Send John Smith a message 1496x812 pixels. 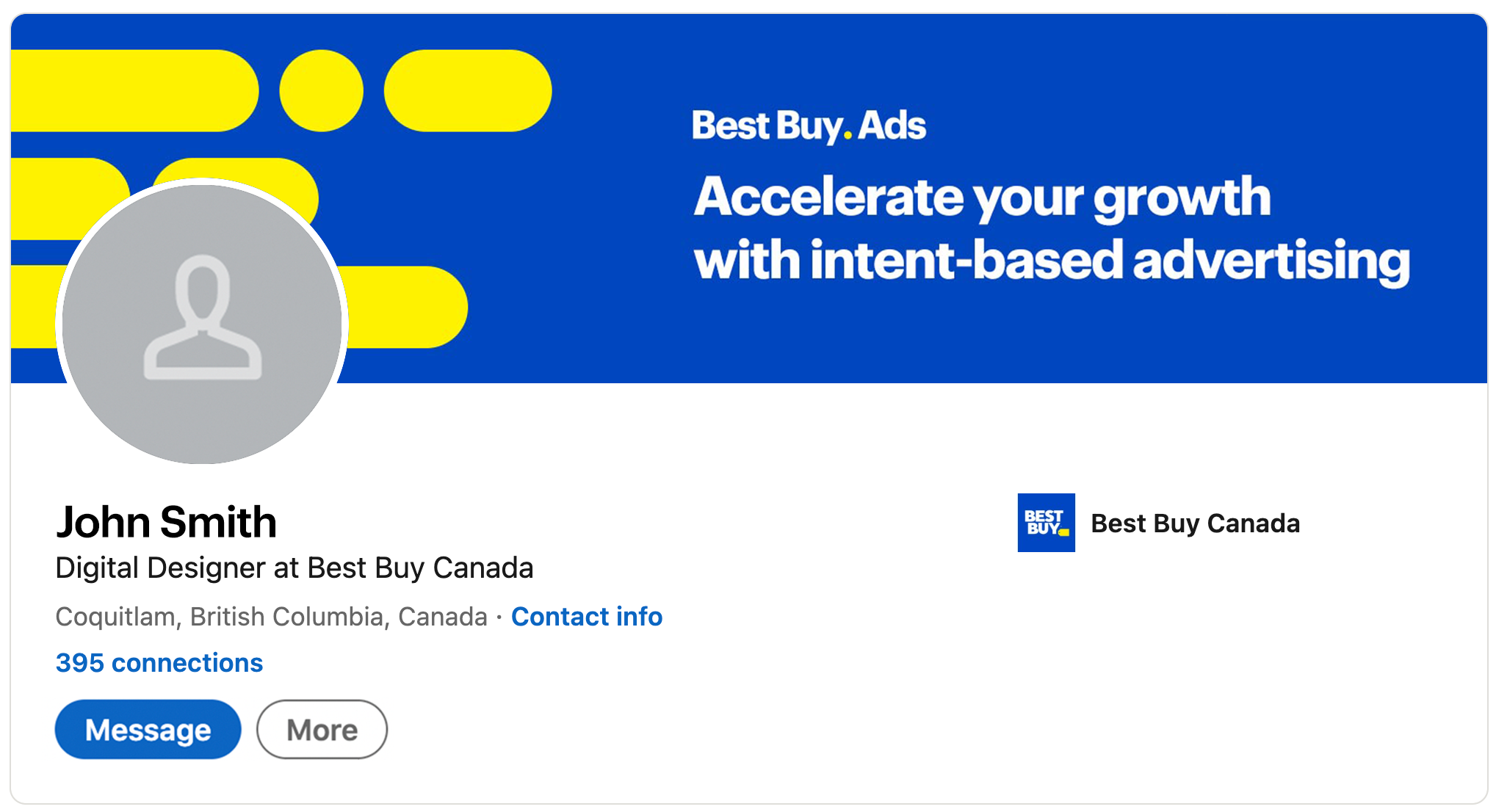(x=148, y=729)
